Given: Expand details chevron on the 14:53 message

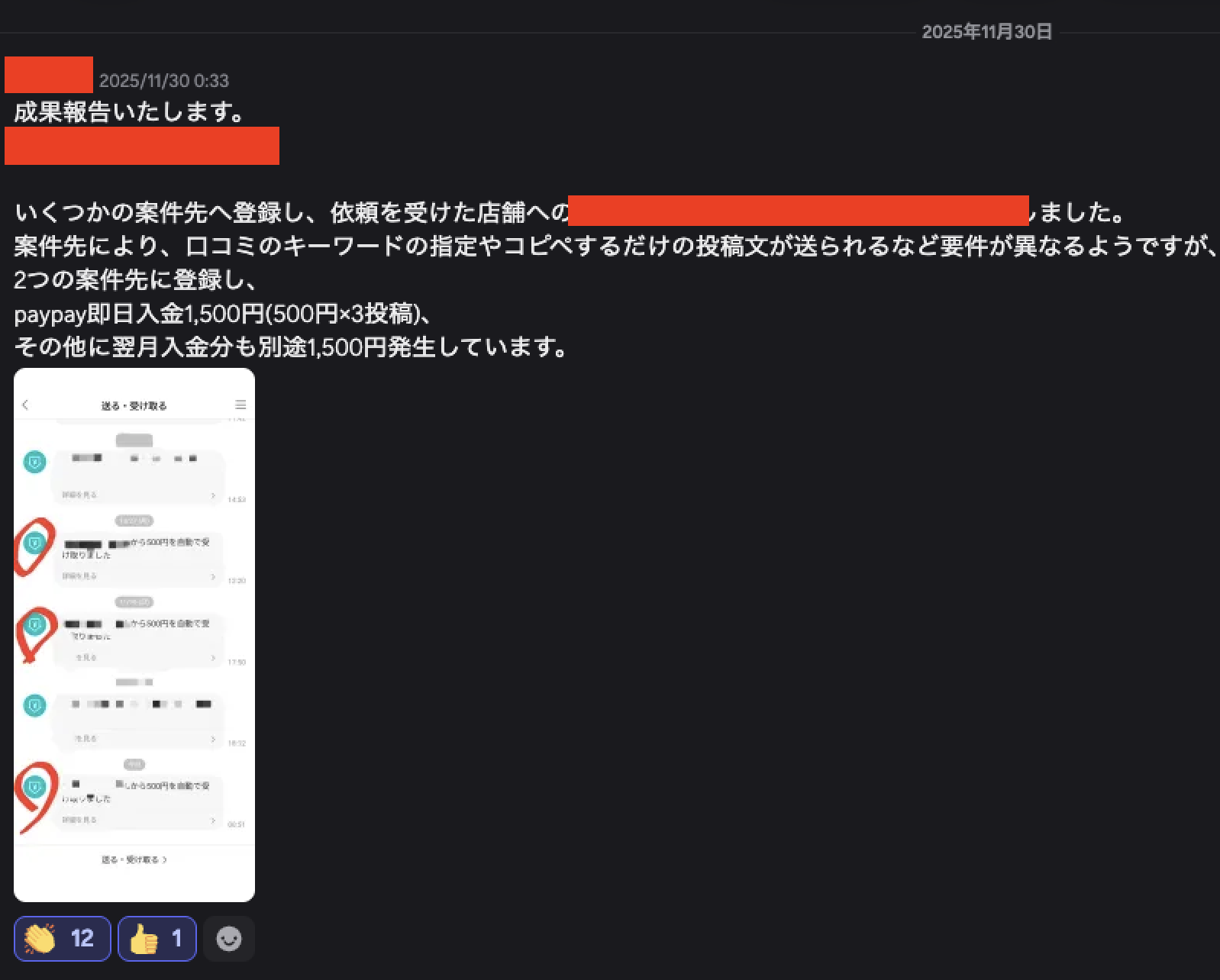Looking at the screenshot, I should click(x=213, y=495).
